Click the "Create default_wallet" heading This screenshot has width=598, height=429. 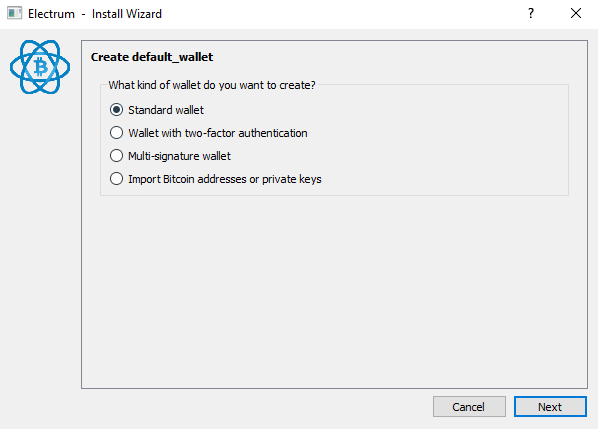tap(152, 57)
